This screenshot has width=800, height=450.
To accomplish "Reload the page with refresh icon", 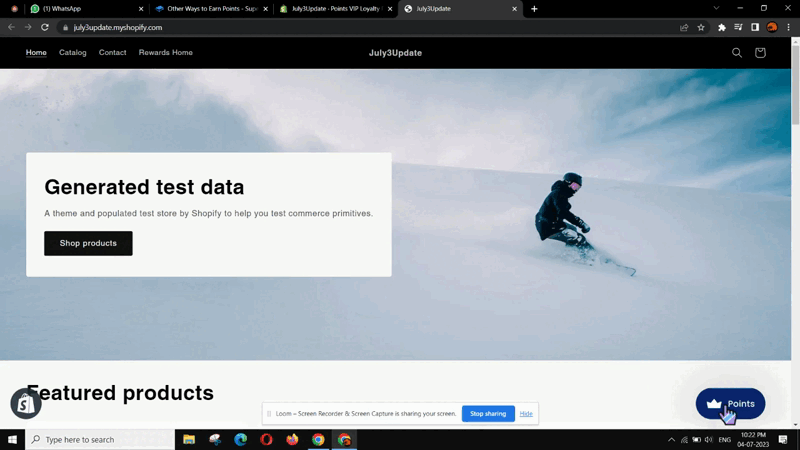I will (45, 27).
